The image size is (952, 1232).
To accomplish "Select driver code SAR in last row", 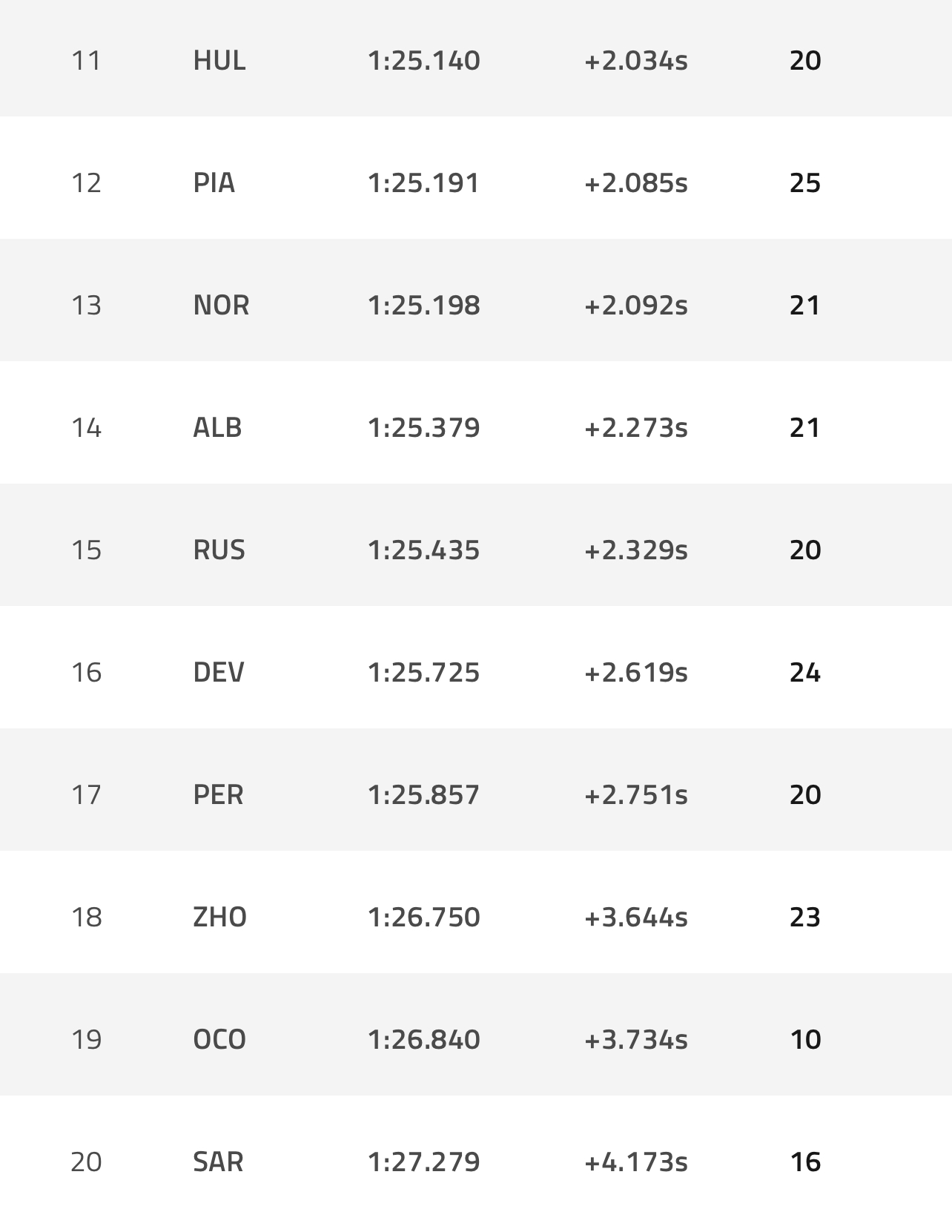I will click(x=218, y=1162).
